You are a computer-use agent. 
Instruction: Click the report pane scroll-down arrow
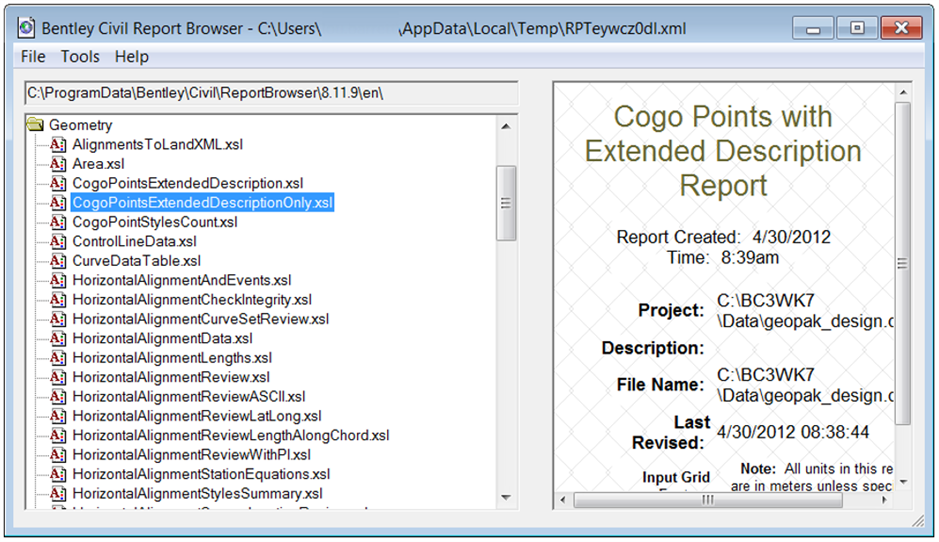903,482
